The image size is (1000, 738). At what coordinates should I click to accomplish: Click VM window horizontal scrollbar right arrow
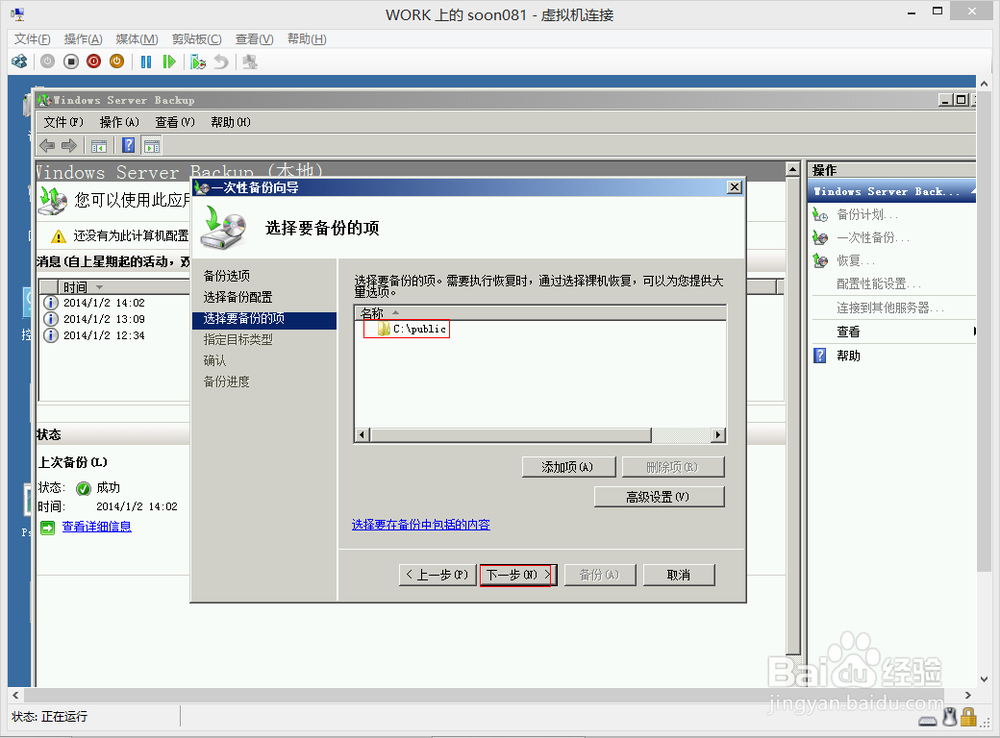click(x=967, y=695)
